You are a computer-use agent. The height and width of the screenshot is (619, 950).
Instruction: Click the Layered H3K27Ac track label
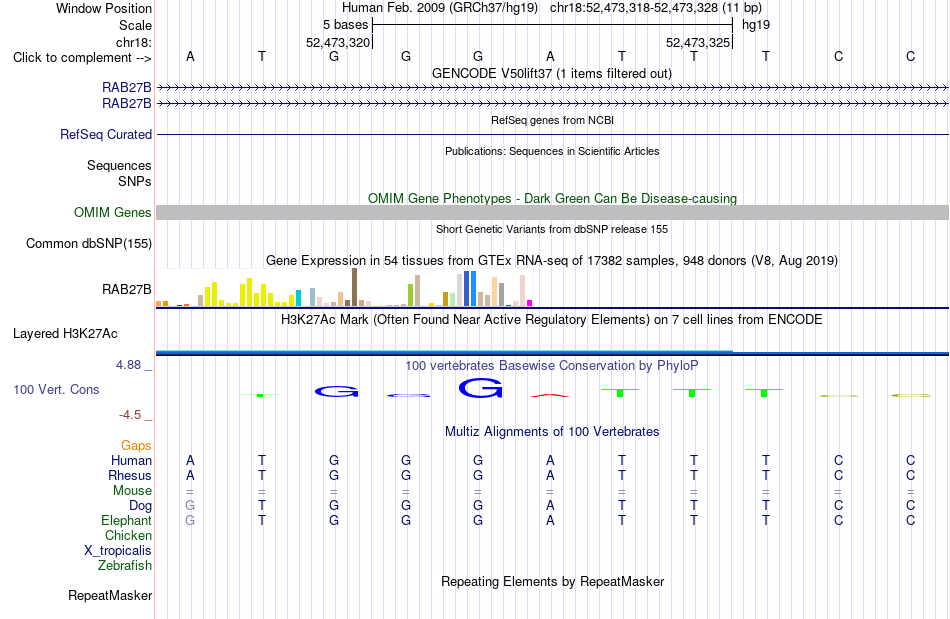pos(65,334)
